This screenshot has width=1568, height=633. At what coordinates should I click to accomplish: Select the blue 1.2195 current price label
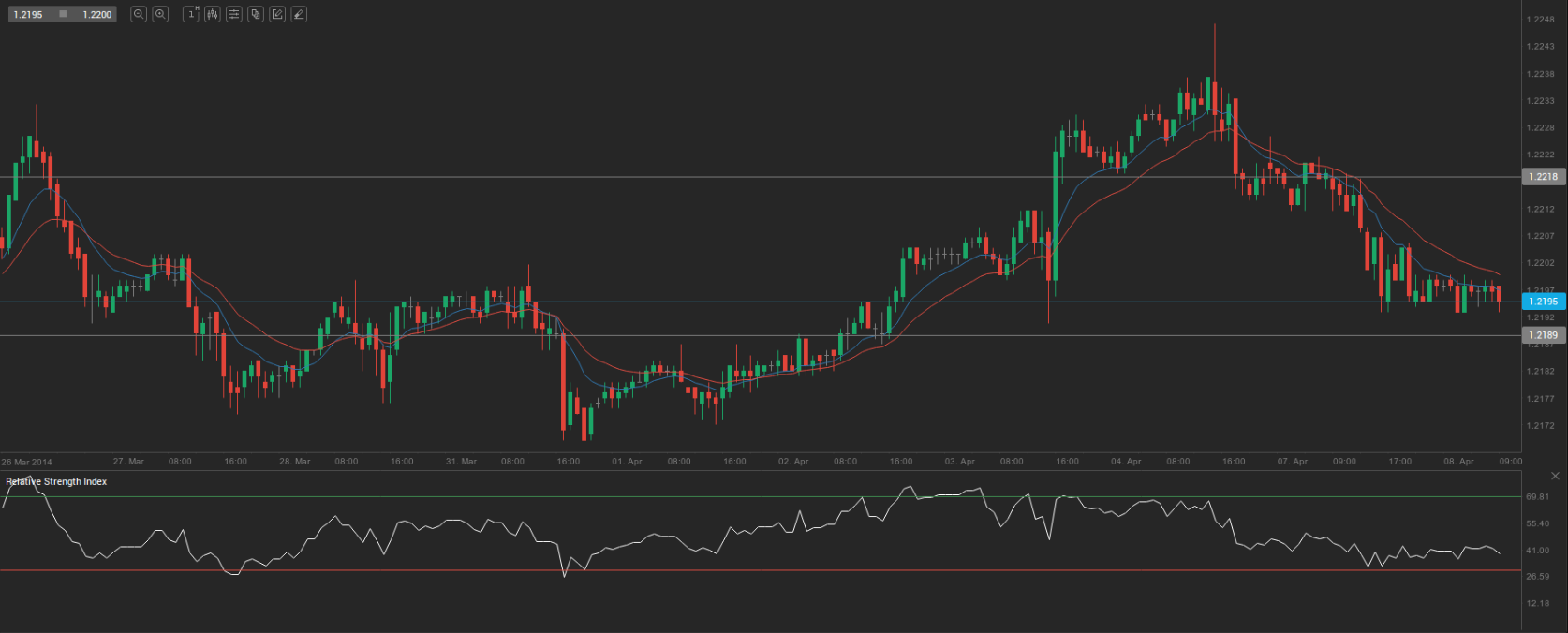[1543, 302]
